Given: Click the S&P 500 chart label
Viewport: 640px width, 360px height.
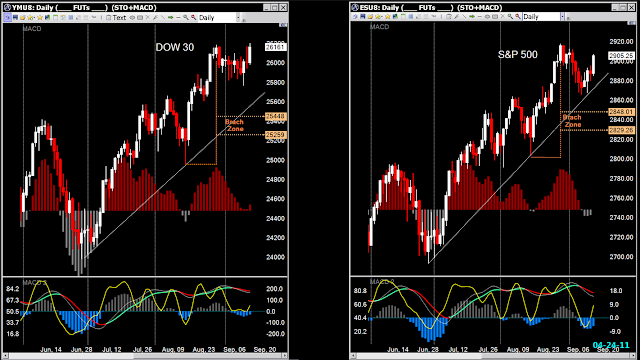Looking at the screenshot, I should pos(518,55).
